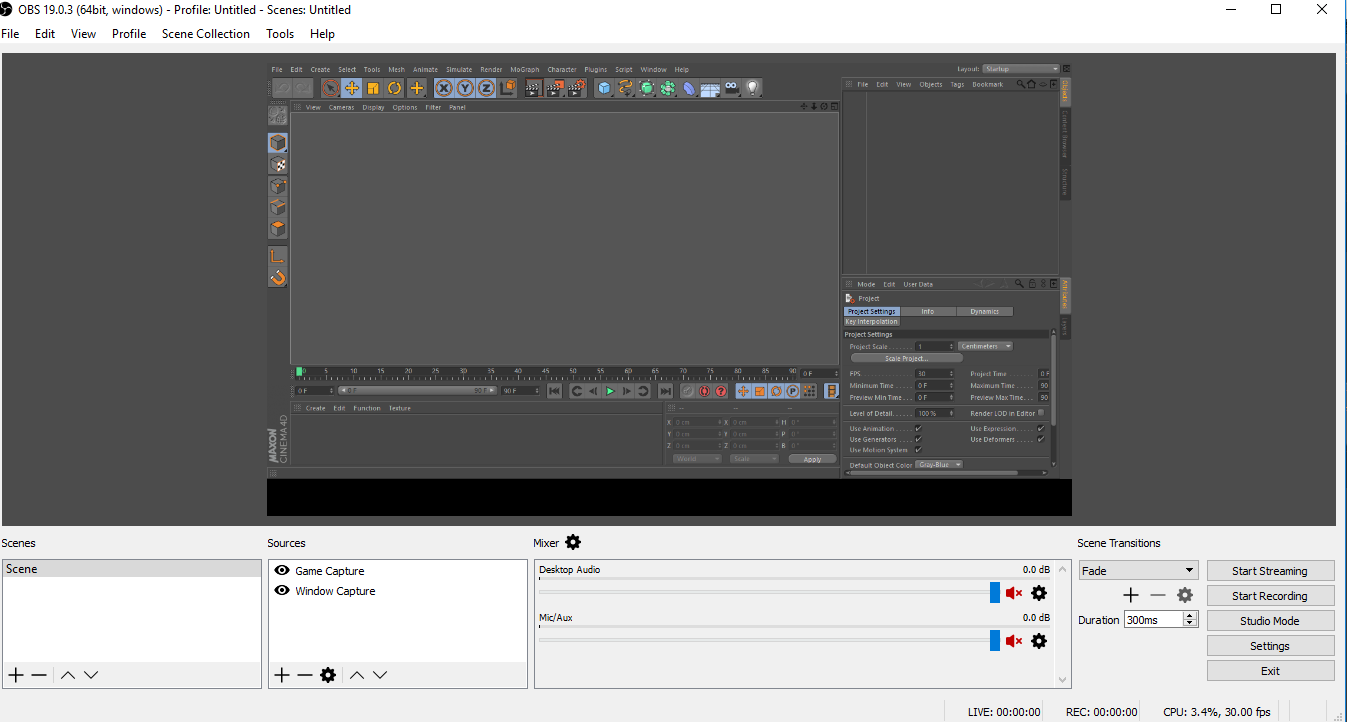Toggle Use Generators checkbox in Cinema 4D preview

coord(918,439)
